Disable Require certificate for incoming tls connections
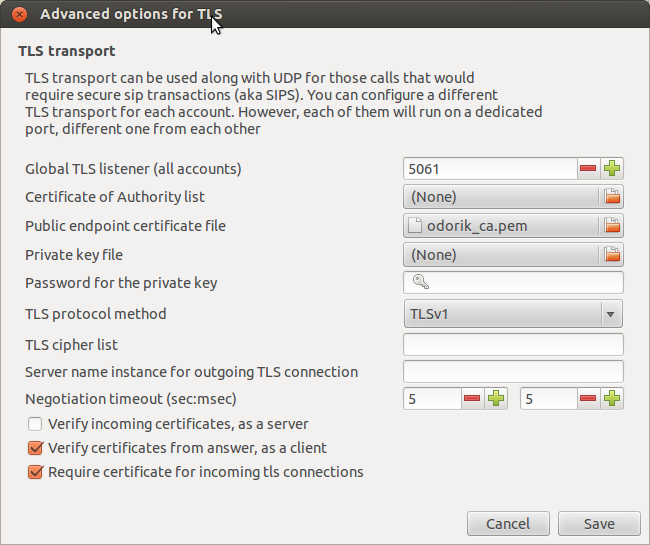650x545 pixels. 36,472
